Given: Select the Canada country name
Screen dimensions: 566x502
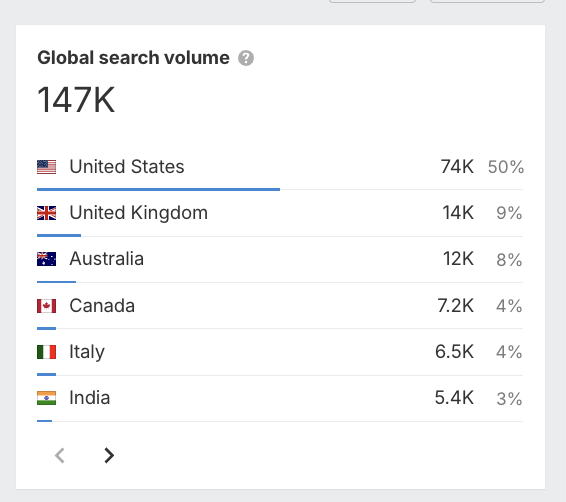Looking at the screenshot, I should [102, 306].
